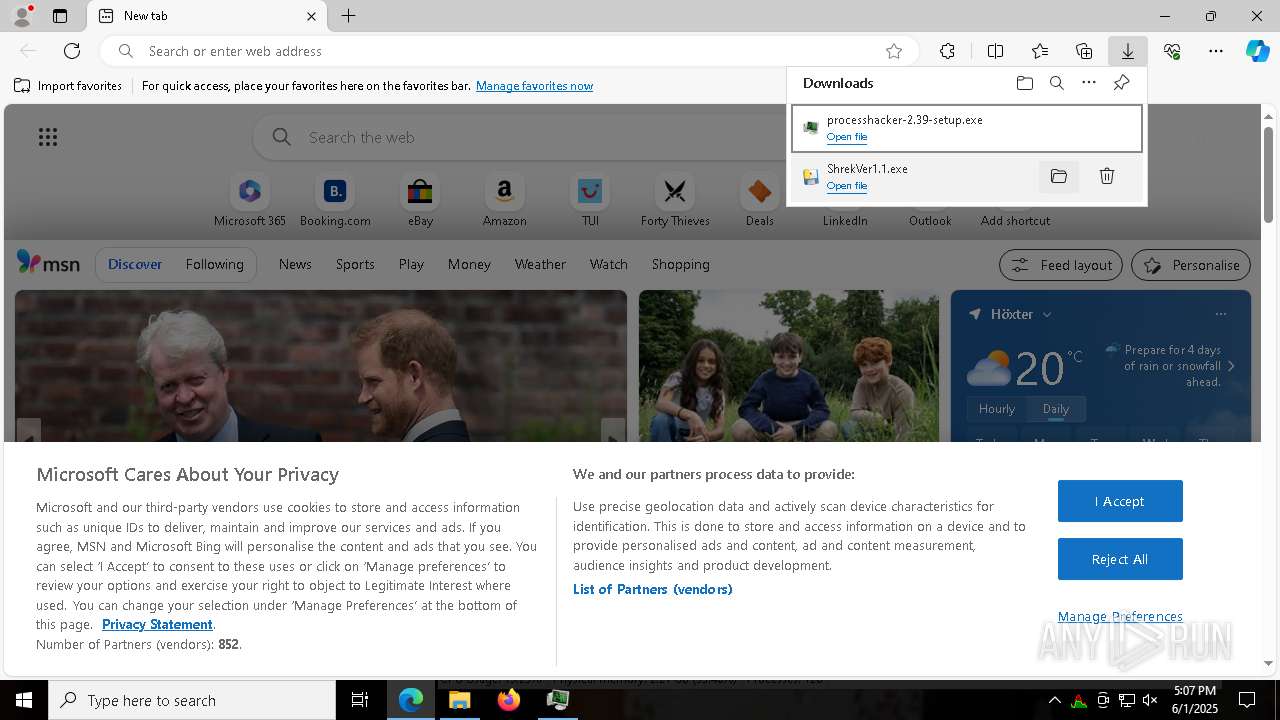The image size is (1280, 720).
Task: Select the Following tab
Action: pos(214,264)
